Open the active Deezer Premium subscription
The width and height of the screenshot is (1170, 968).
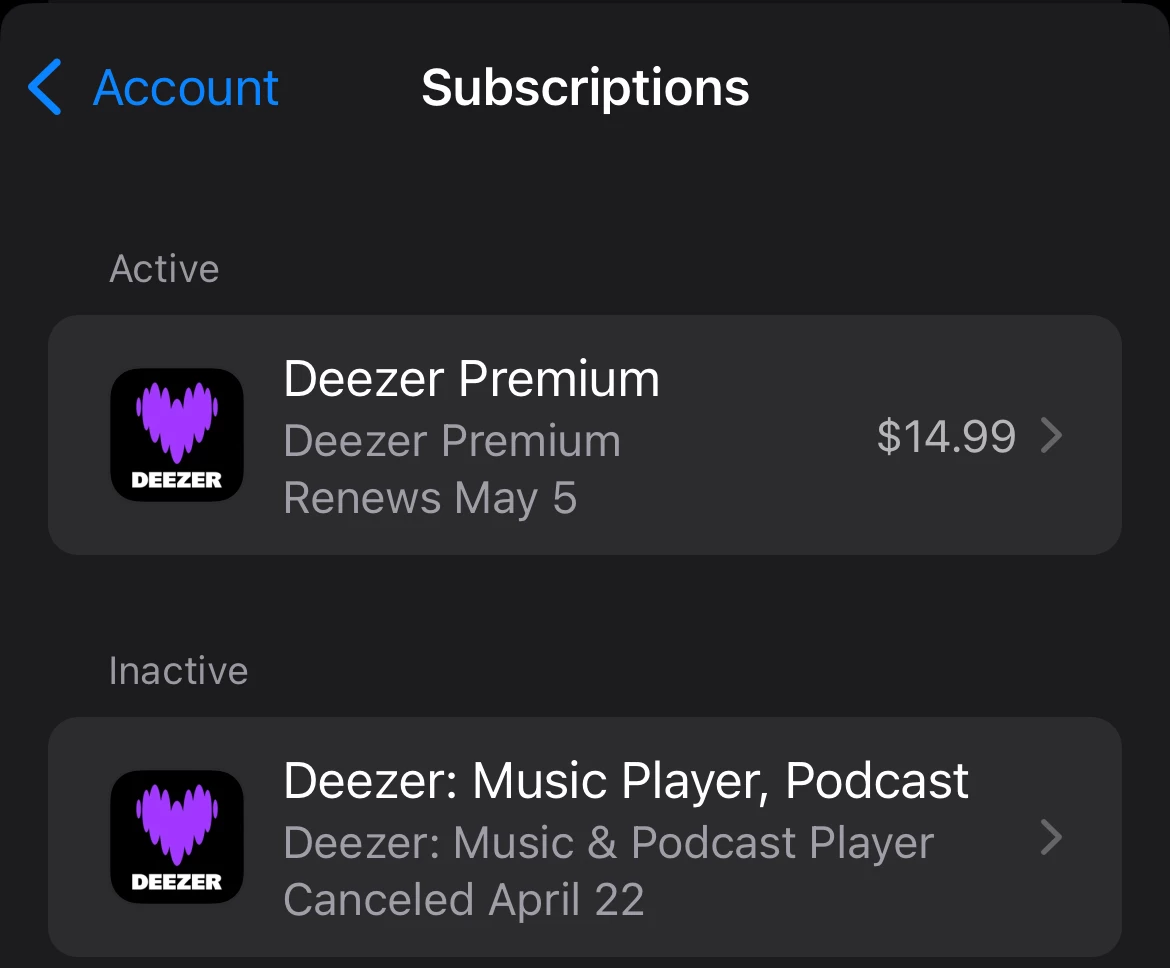[584, 434]
